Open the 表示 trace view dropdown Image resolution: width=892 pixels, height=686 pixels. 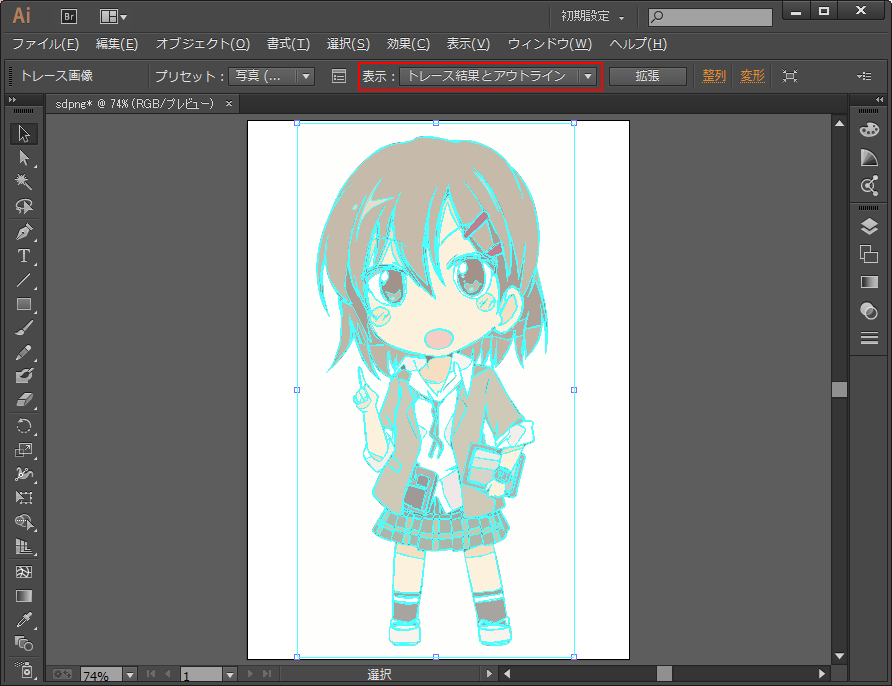coord(589,76)
